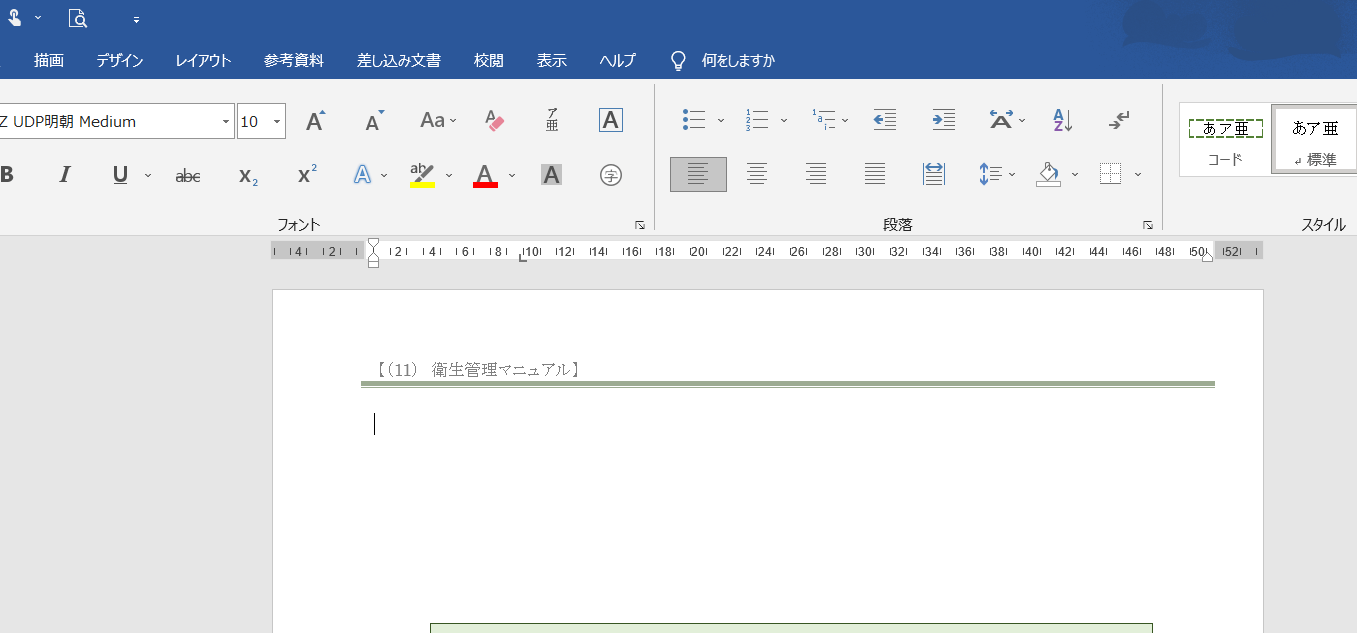Screen dimensions: 1357x633
Task: Shrink font size with the smaller A icon
Action: (374, 121)
